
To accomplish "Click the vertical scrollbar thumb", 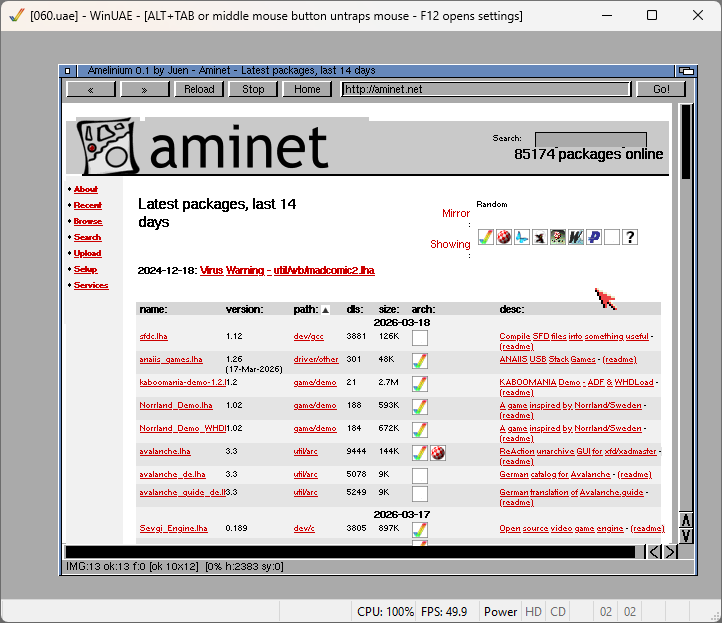I will coord(686,142).
